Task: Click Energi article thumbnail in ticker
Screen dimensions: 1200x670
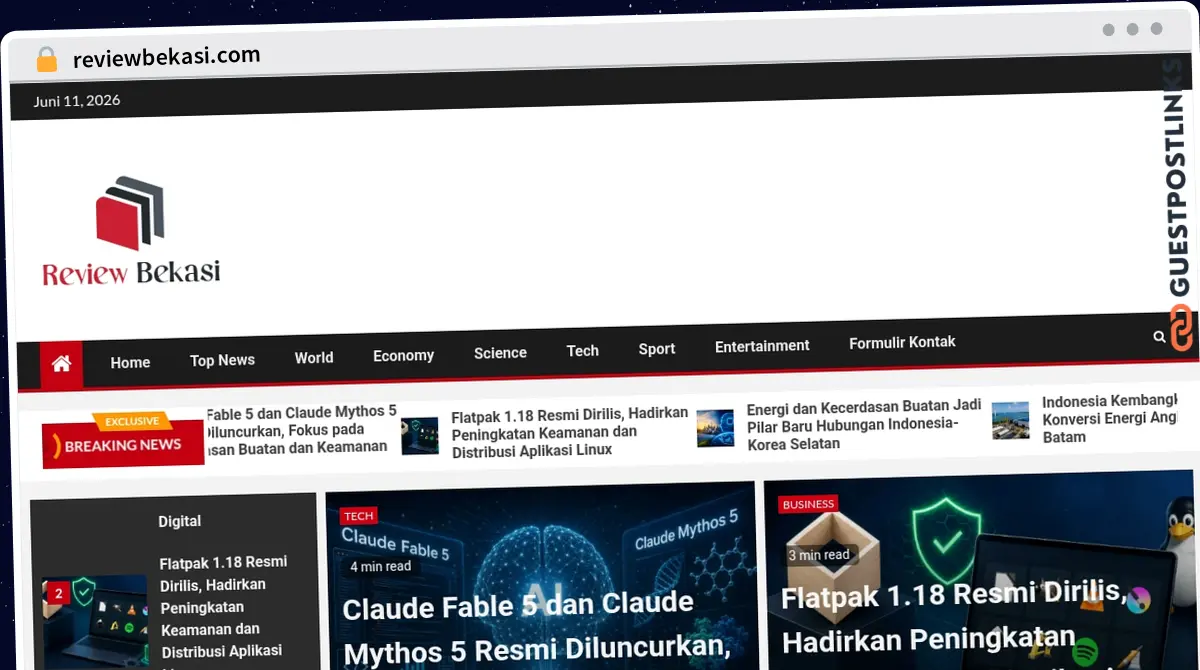Action: [x=715, y=428]
